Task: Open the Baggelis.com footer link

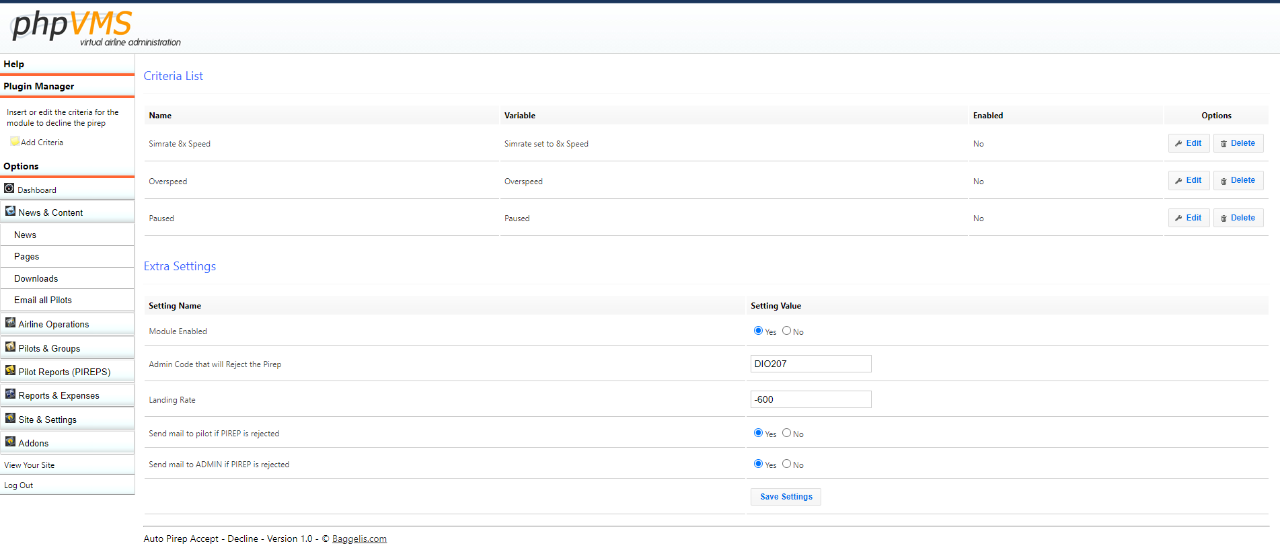Action: [x=359, y=539]
